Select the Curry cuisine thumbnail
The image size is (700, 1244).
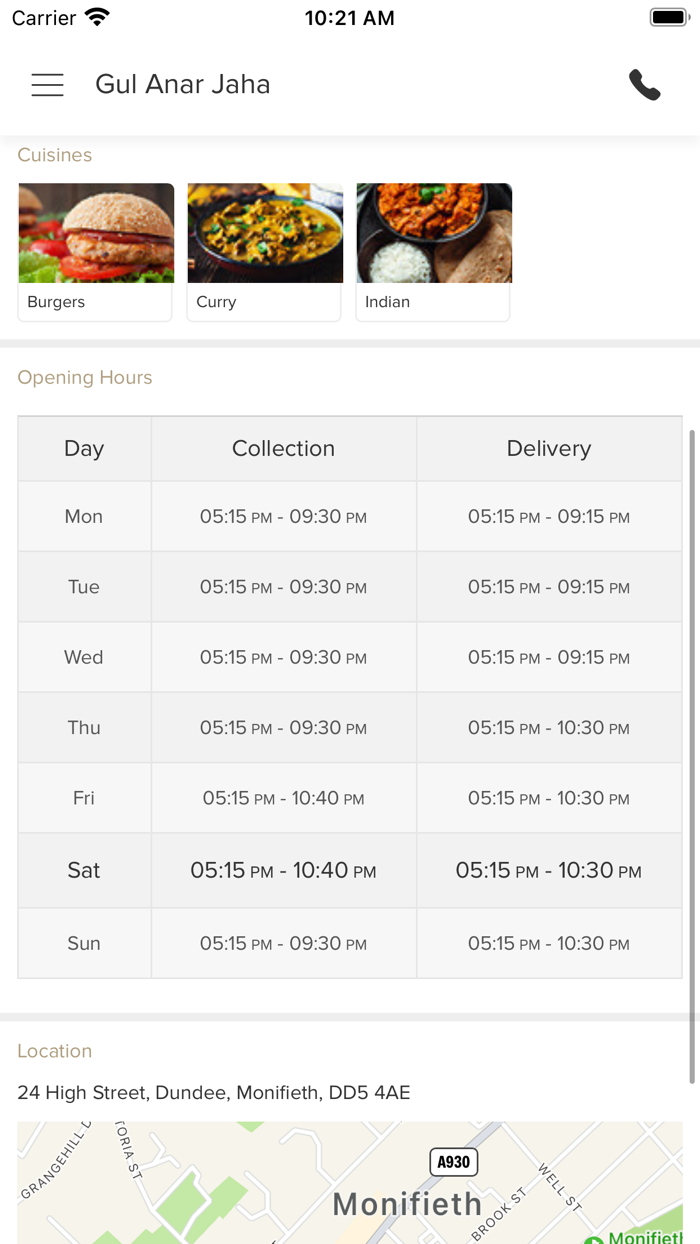pos(265,251)
